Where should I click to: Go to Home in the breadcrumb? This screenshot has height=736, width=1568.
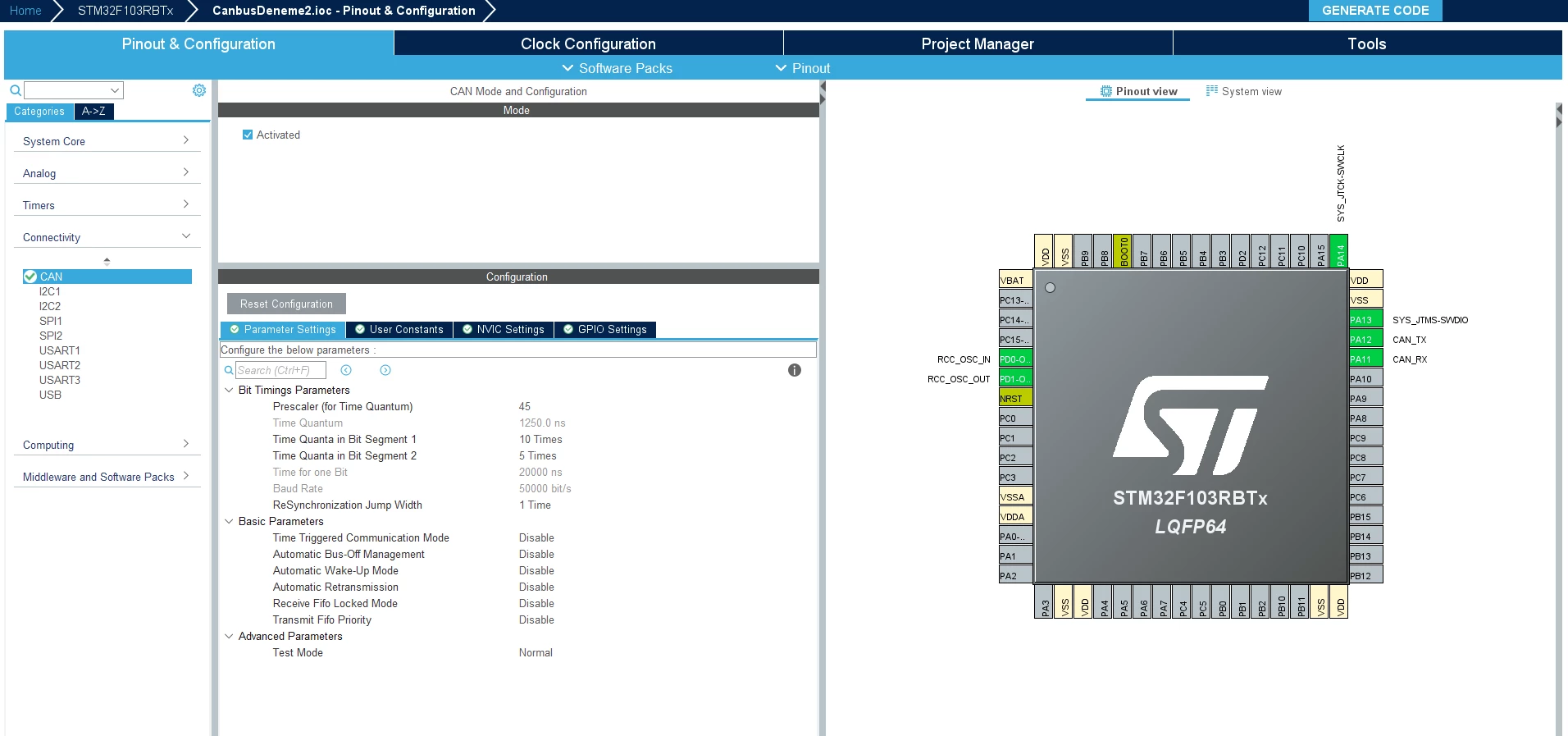click(25, 11)
